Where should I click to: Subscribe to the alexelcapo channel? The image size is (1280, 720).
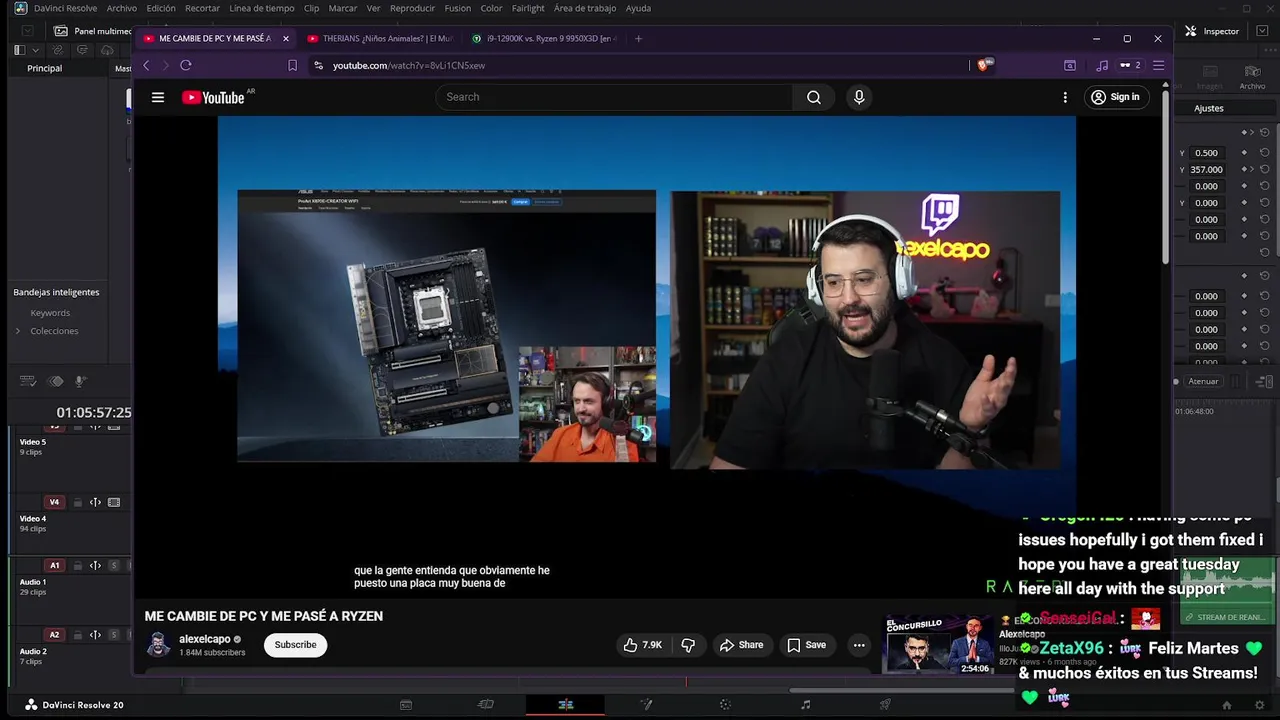tap(295, 645)
